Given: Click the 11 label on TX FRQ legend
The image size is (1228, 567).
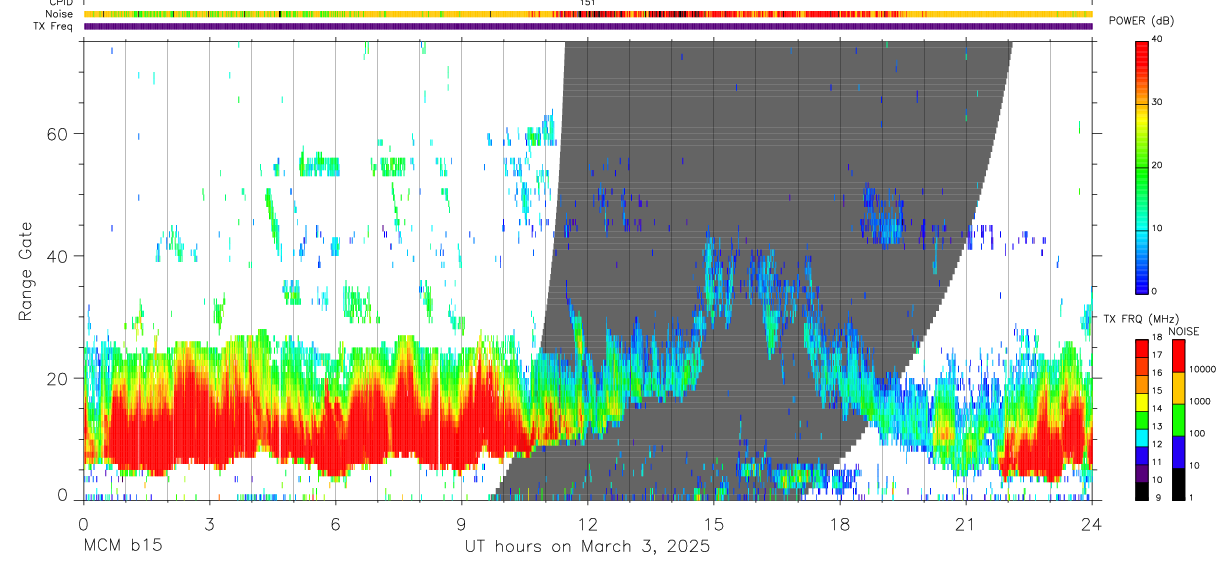Looking at the screenshot, I should [1157, 462].
